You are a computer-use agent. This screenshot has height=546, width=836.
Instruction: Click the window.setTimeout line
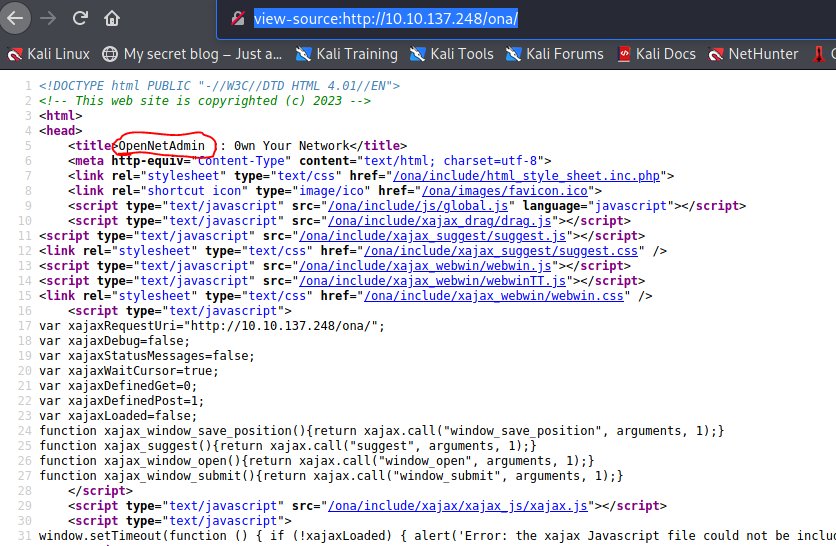(x=437, y=535)
